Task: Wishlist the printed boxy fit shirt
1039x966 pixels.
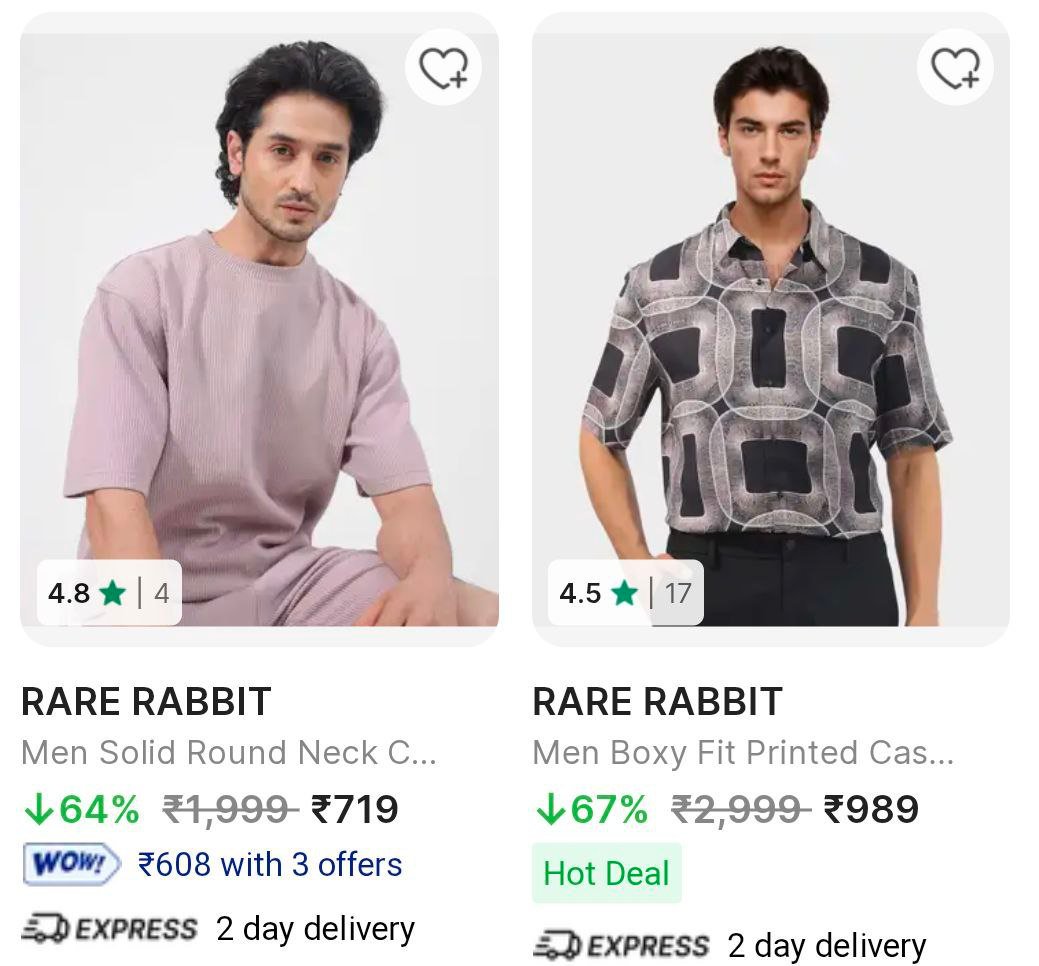Action: [x=955, y=68]
